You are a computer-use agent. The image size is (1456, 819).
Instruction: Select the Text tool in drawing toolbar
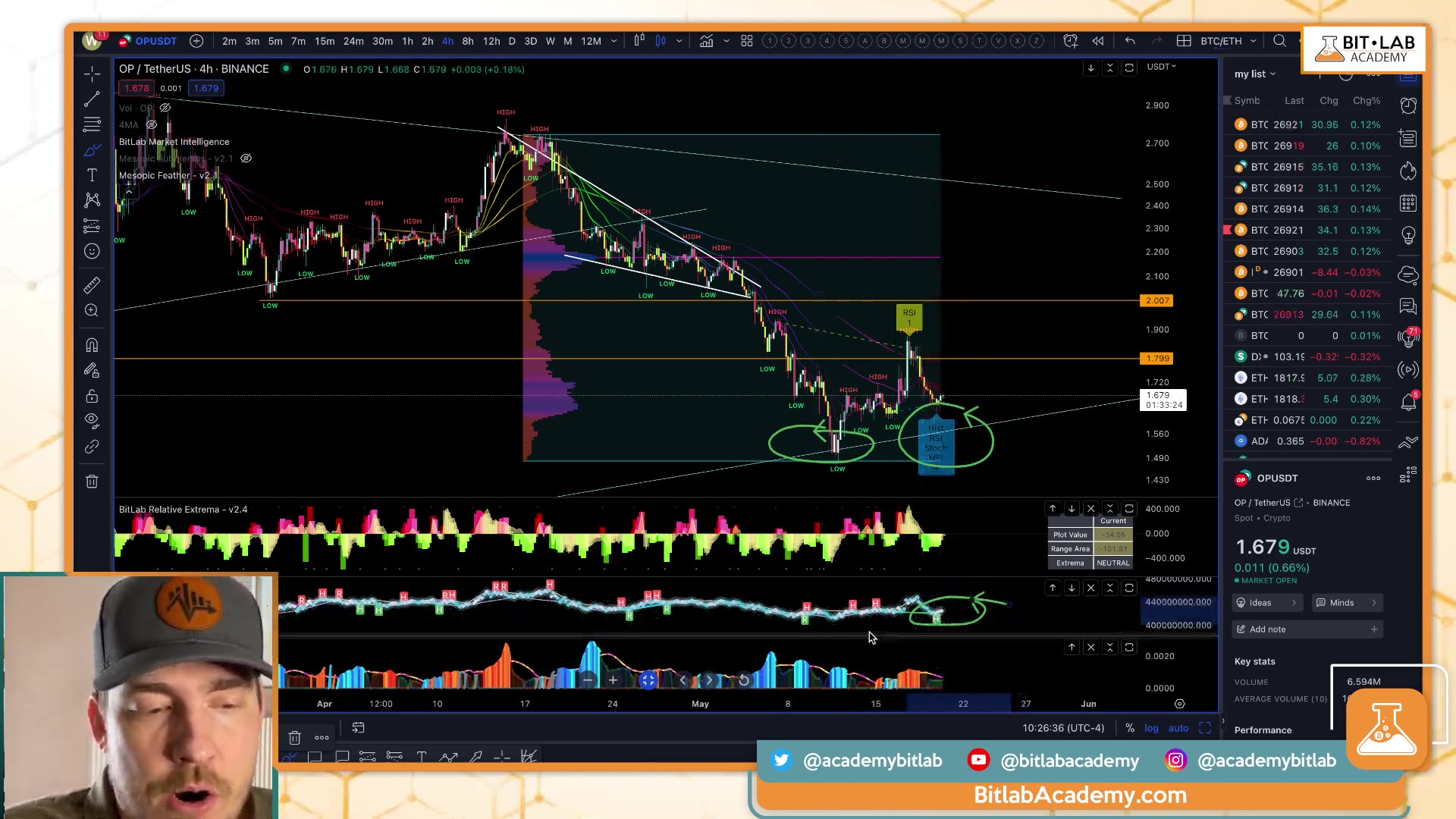point(92,174)
